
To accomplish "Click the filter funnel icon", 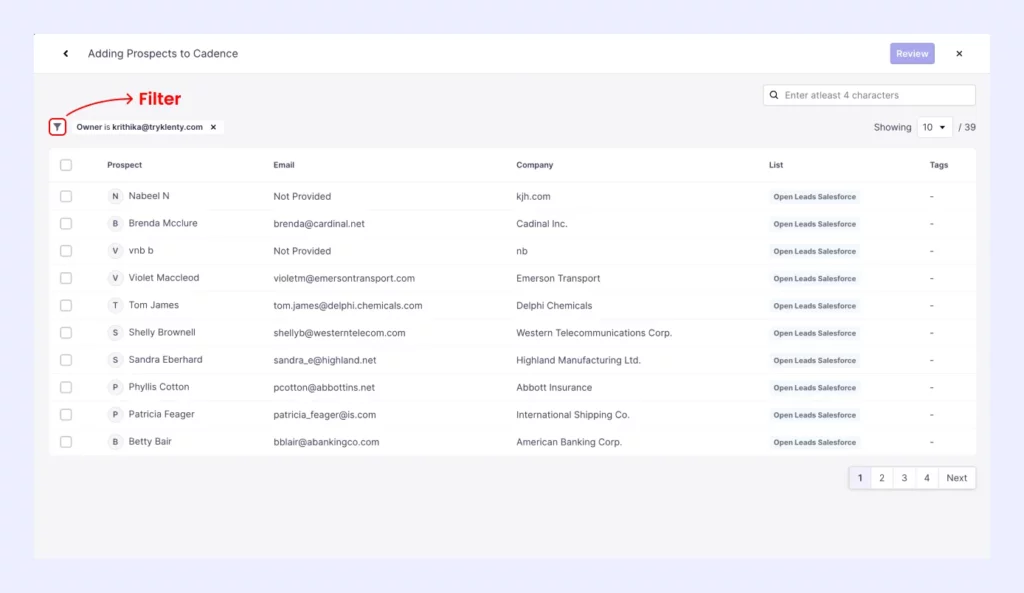I will coord(57,126).
